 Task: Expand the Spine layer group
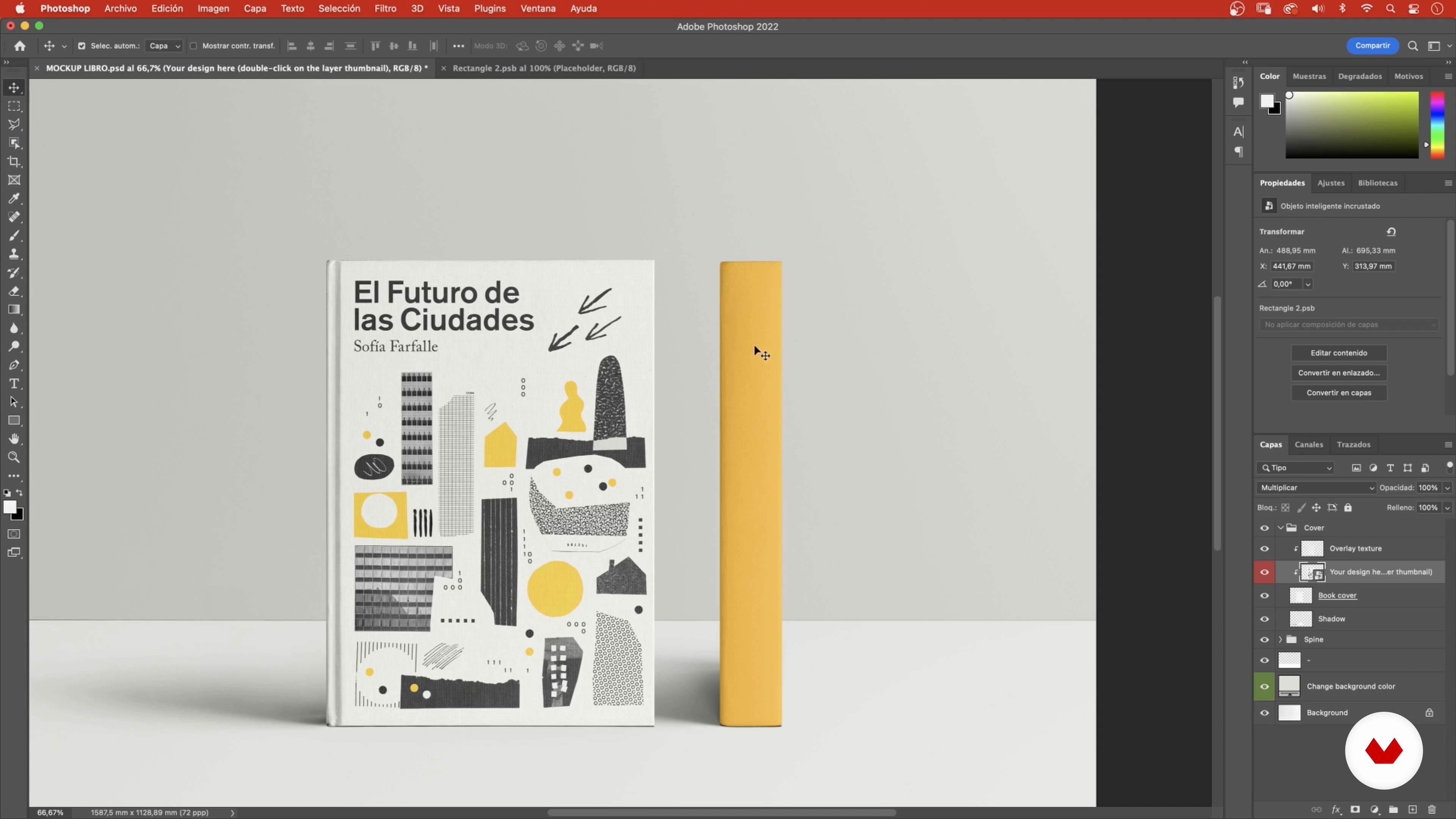tap(1280, 639)
